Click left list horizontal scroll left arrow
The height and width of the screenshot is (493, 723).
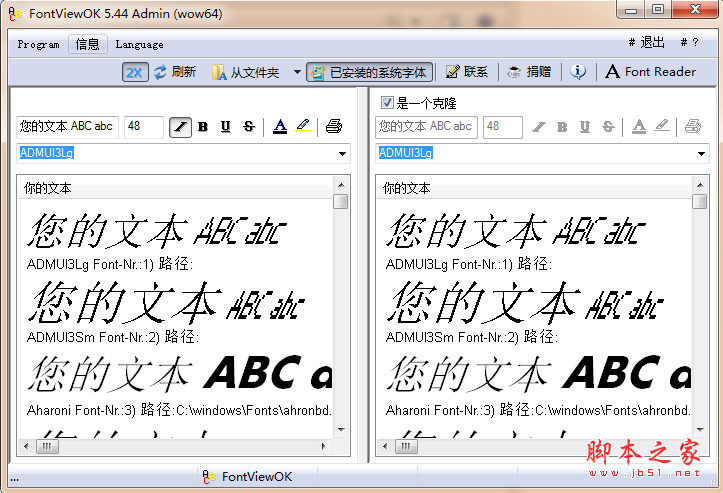coord(26,446)
